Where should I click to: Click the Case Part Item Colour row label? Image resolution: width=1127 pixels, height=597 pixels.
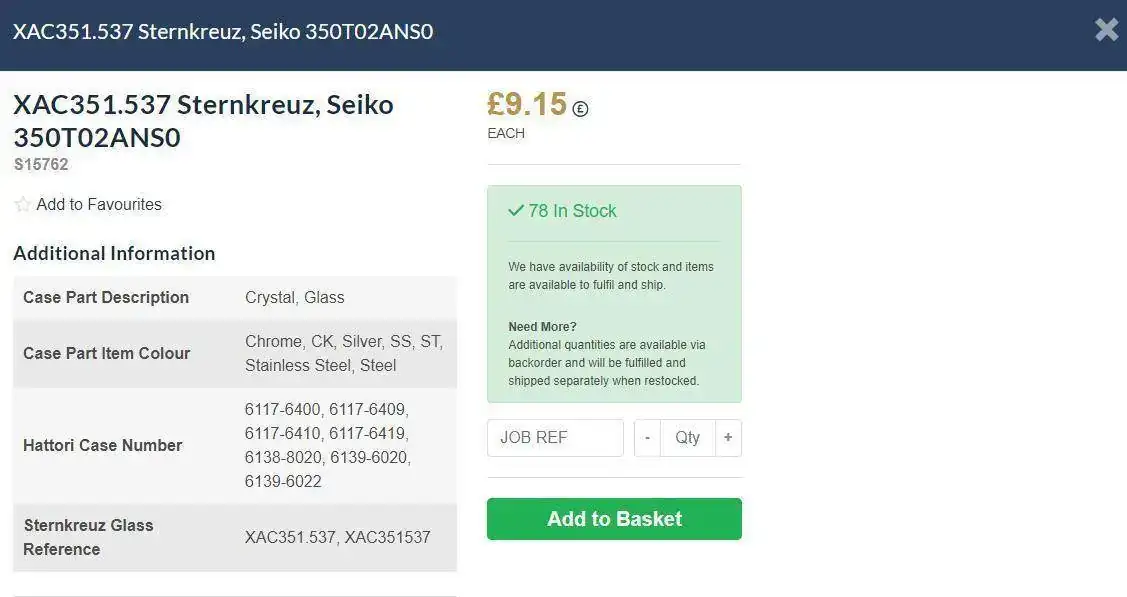click(x=107, y=353)
